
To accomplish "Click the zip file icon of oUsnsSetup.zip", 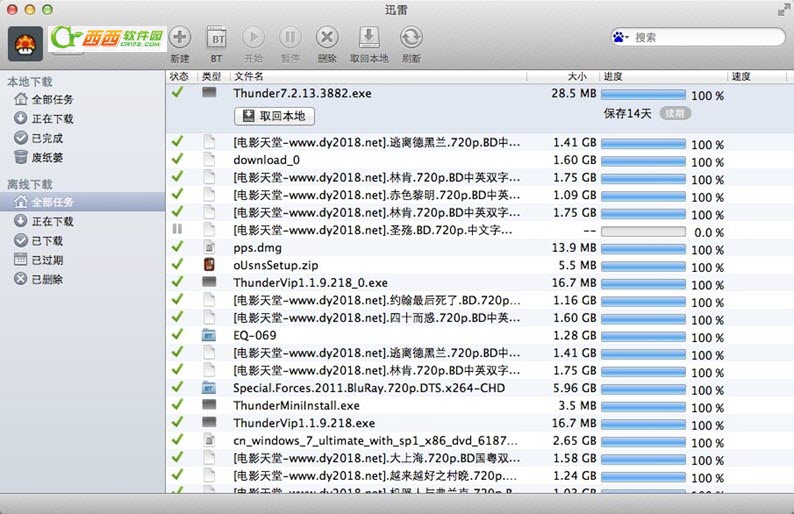I will [209, 264].
